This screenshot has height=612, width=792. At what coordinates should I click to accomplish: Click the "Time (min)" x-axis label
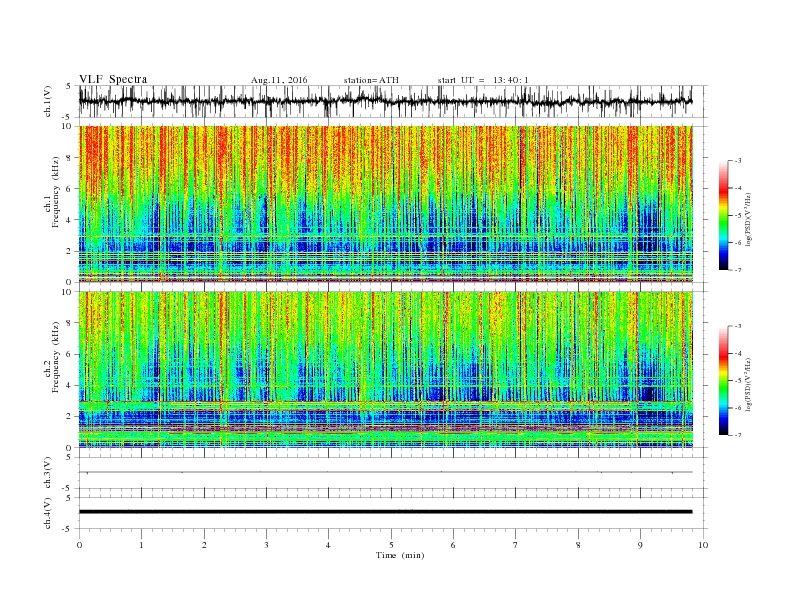point(400,555)
